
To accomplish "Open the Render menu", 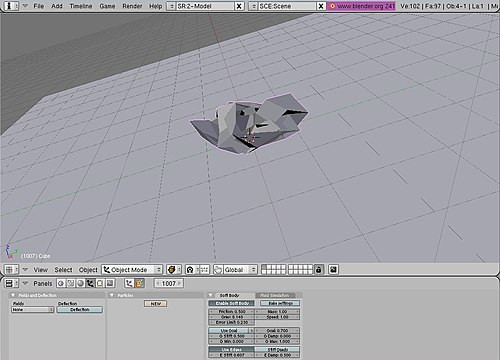I will tap(132, 6).
